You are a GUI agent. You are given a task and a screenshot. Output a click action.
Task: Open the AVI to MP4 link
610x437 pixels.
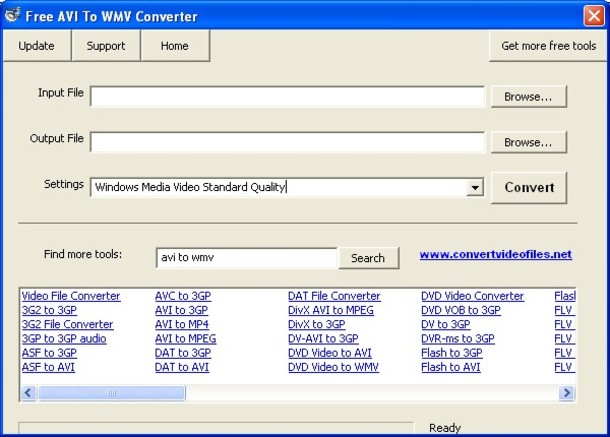[x=182, y=325]
